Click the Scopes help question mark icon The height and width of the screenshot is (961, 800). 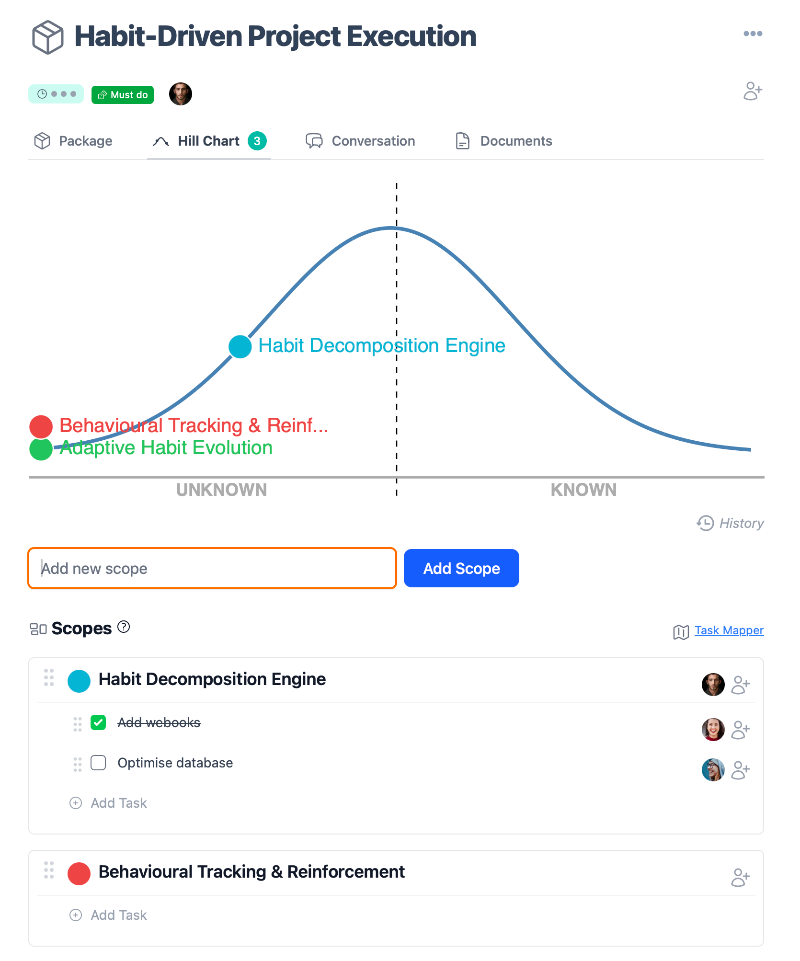coord(124,627)
